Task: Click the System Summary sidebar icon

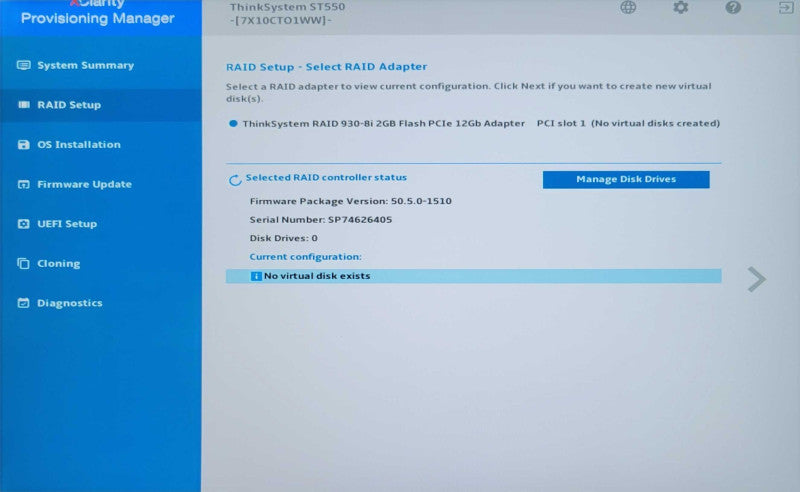Action: click(x=23, y=65)
